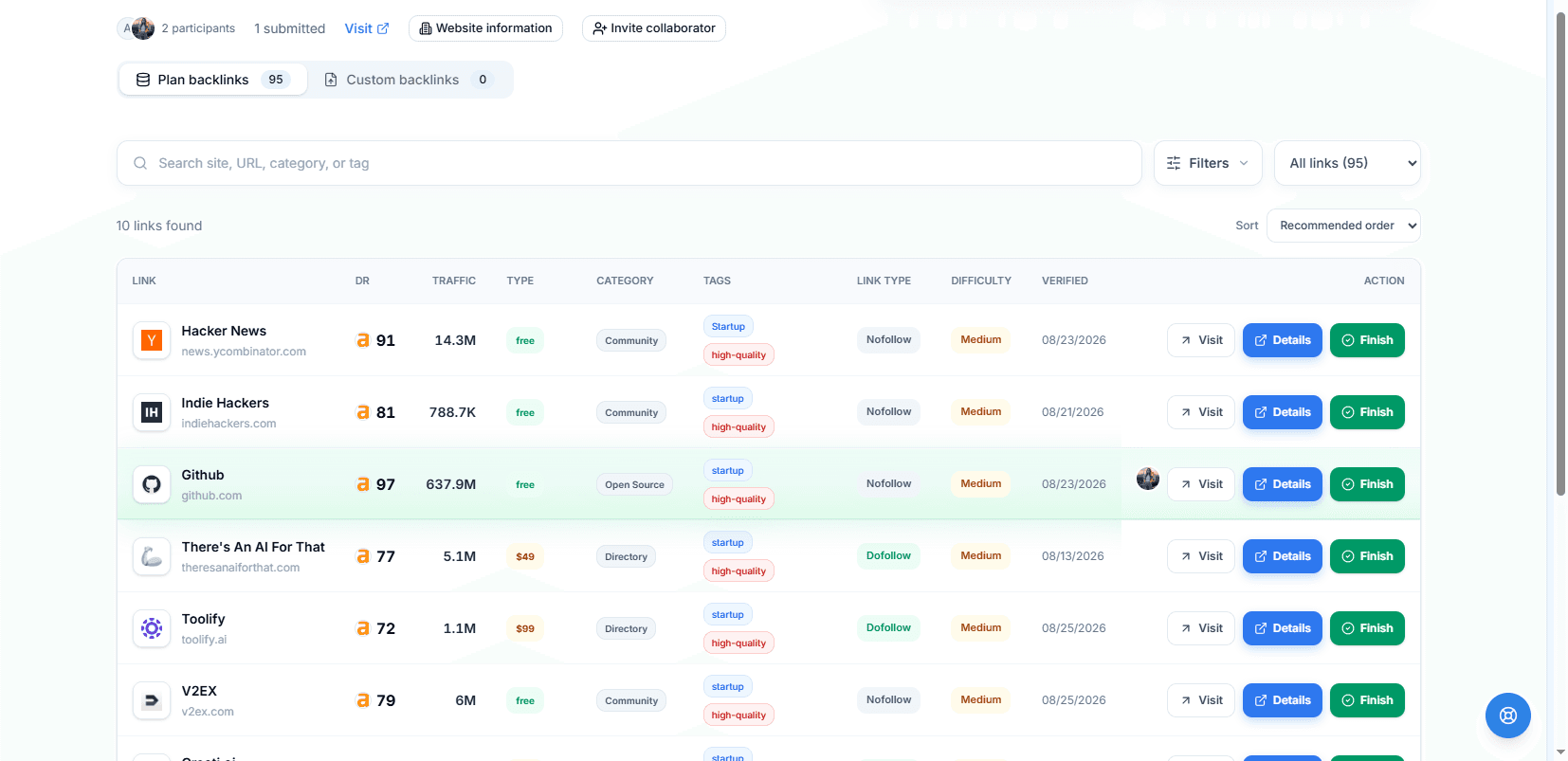Click the page vertical scrollbar
Image resolution: width=1568 pixels, height=761 pixels.
tap(1560, 254)
